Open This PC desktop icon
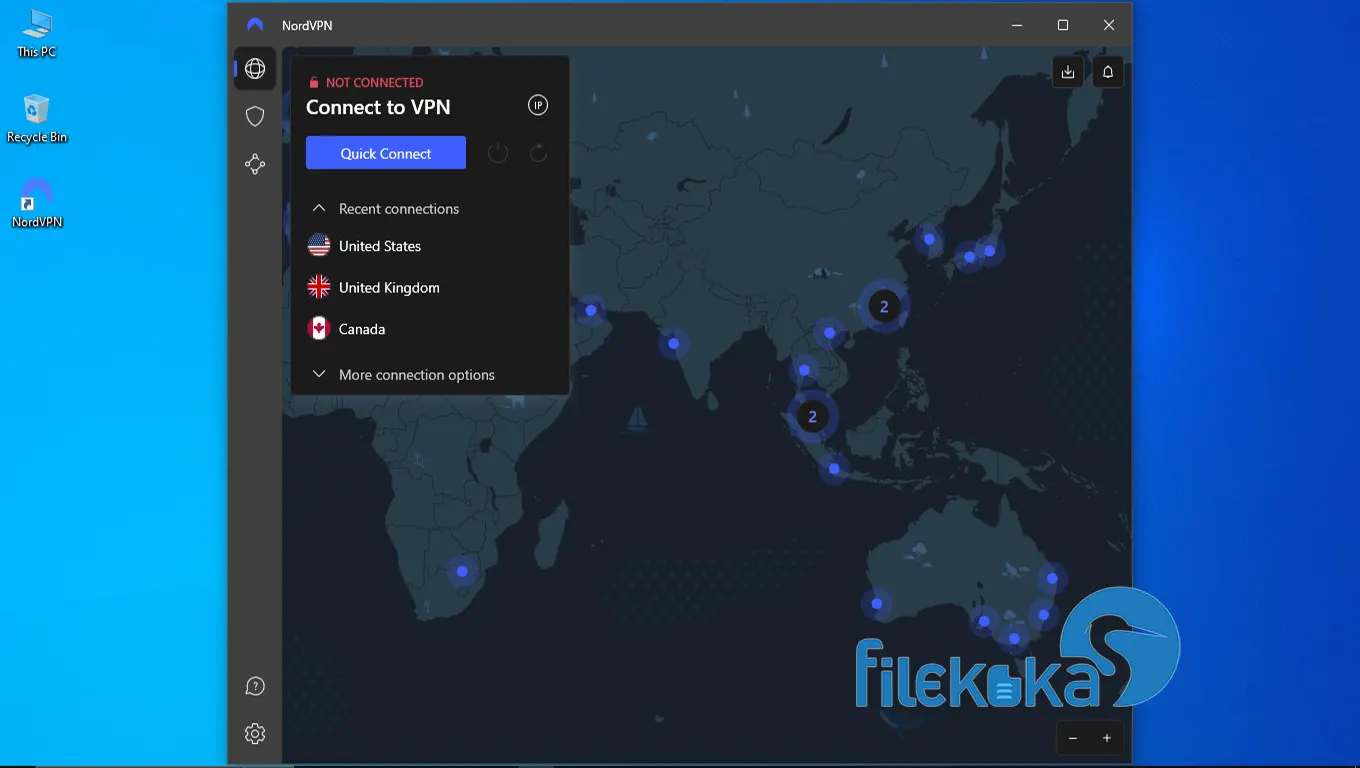This screenshot has height=768, width=1360. (37, 34)
